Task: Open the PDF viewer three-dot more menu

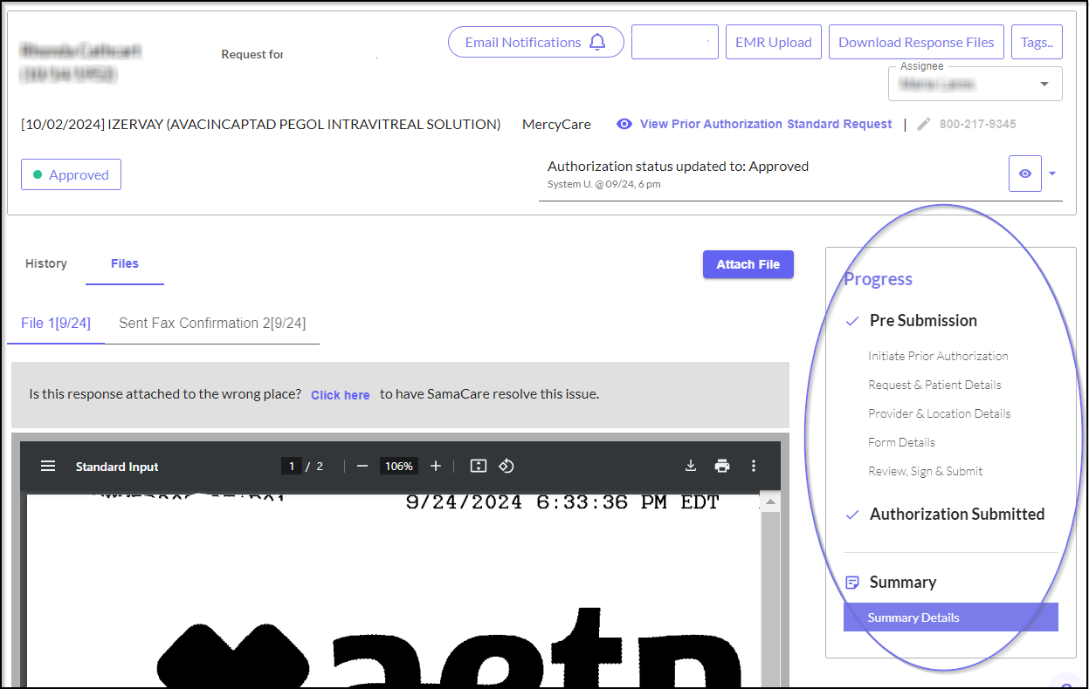Action: click(x=754, y=466)
